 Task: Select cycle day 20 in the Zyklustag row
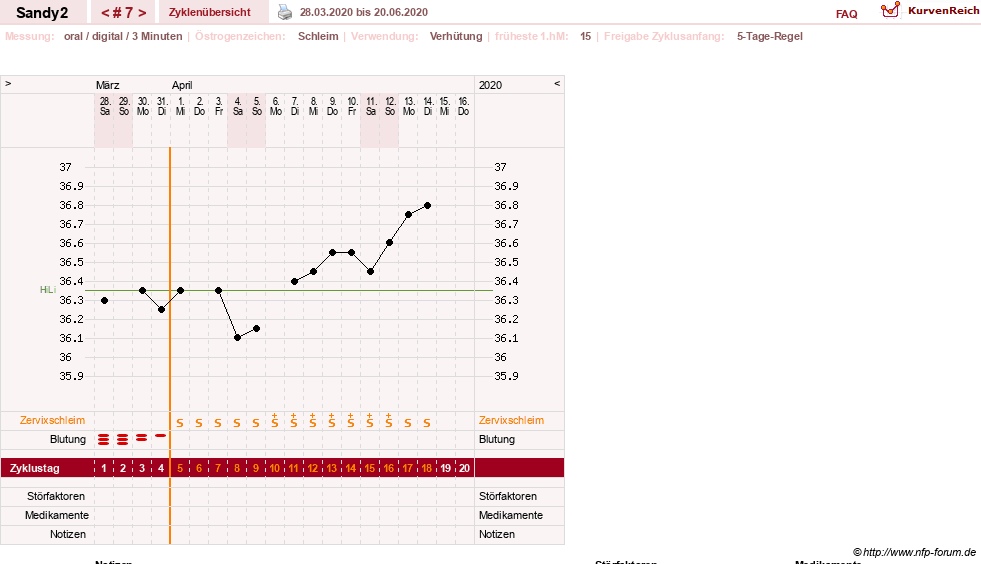(x=464, y=468)
